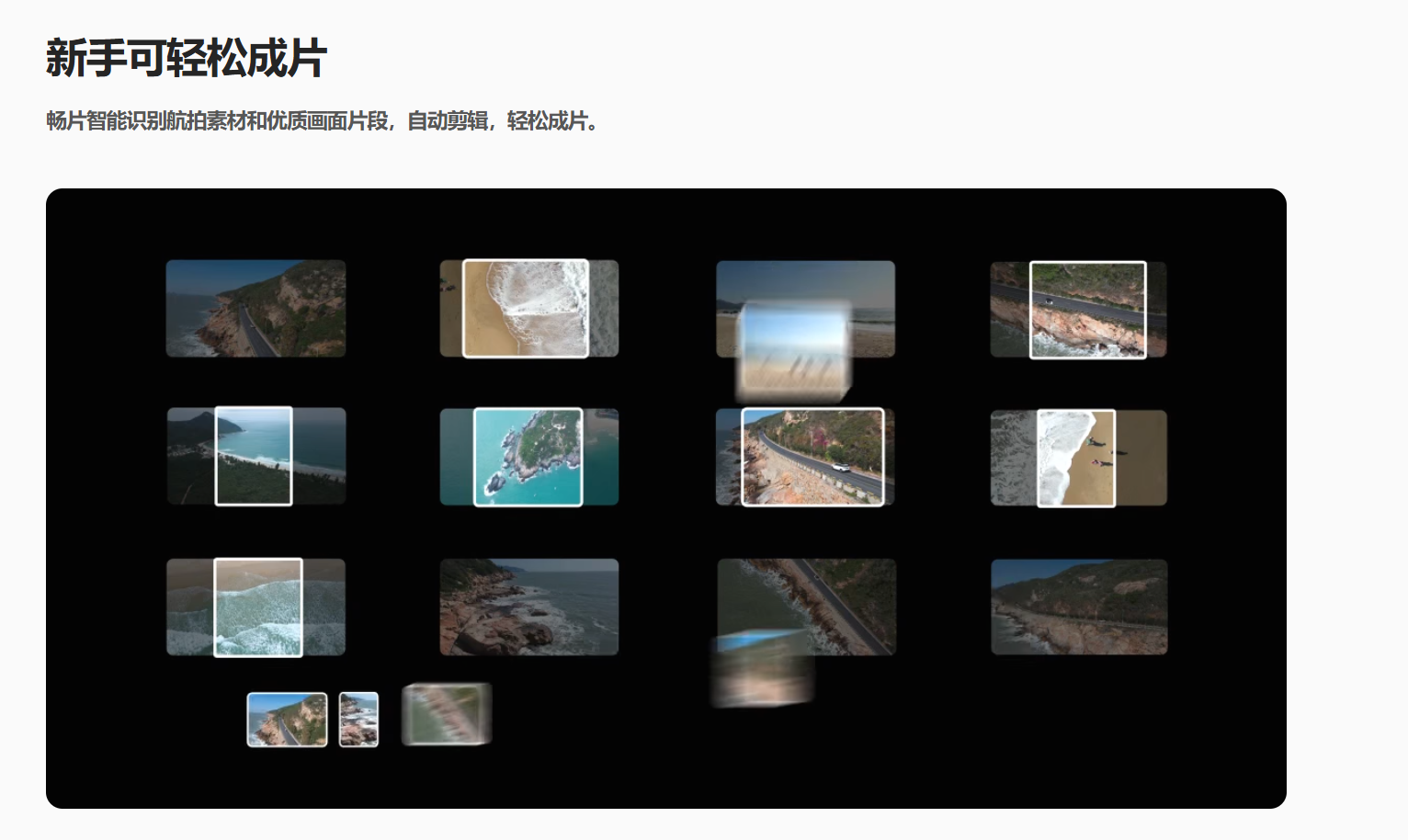Click the subtitle starting with 畅片智能识别航拍素材

click(x=323, y=120)
